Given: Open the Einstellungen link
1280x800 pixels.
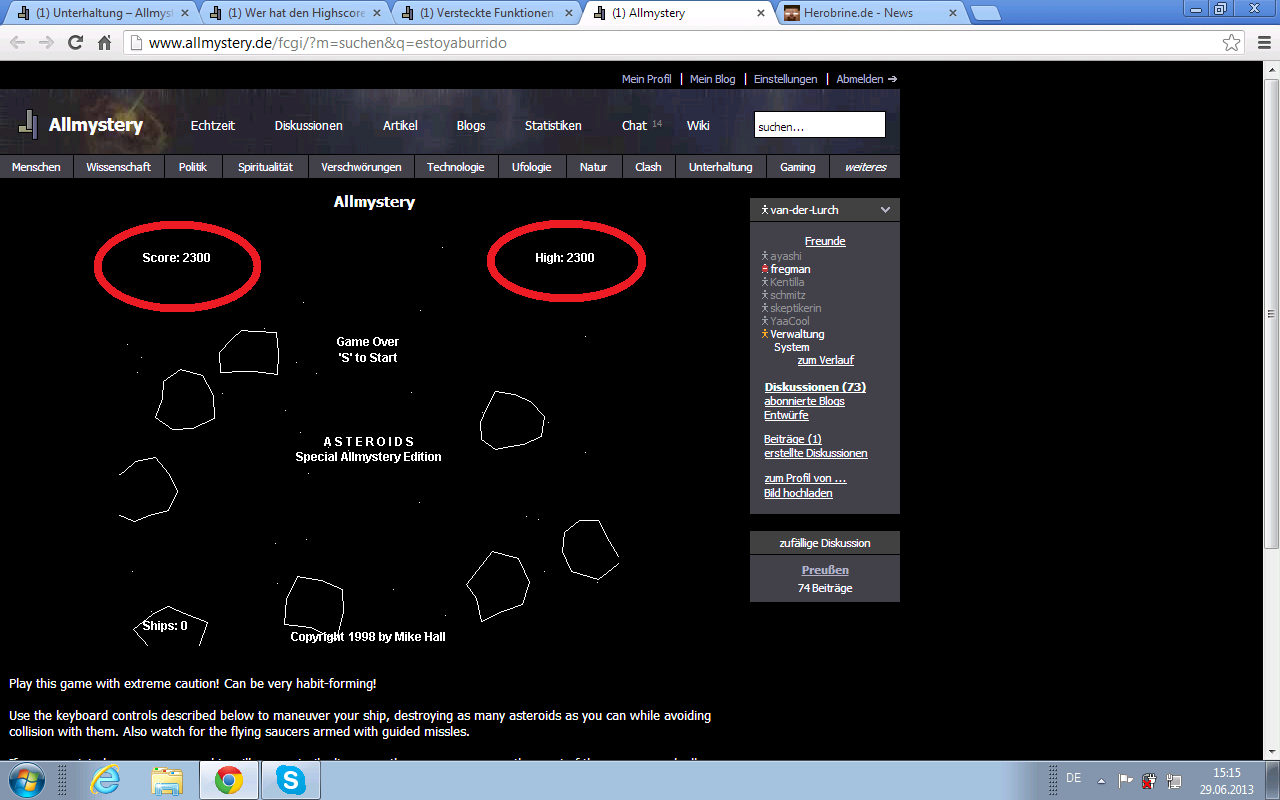Looking at the screenshot, I should [785, 79].
